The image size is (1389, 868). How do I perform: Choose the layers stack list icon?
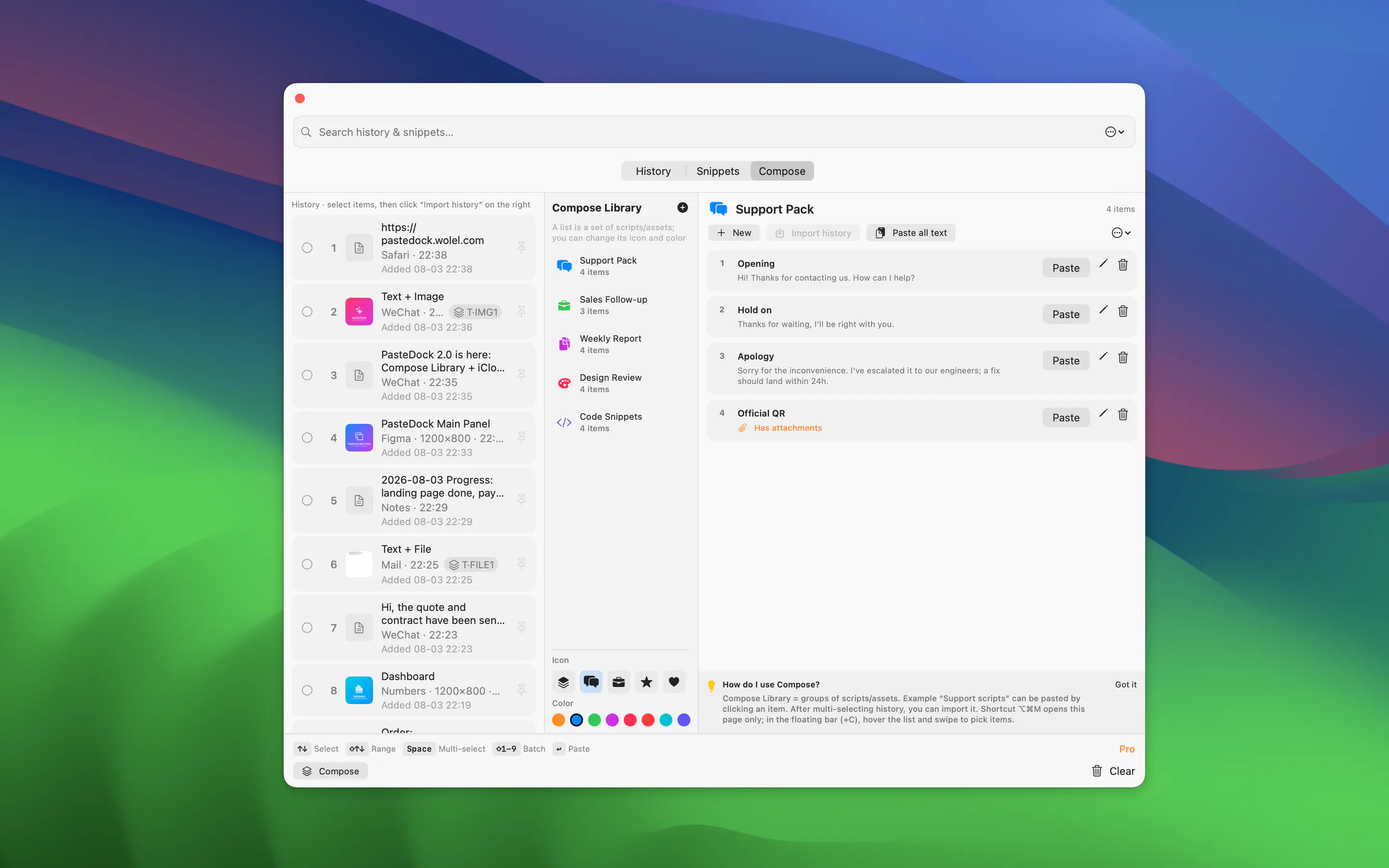click(563, 682)
